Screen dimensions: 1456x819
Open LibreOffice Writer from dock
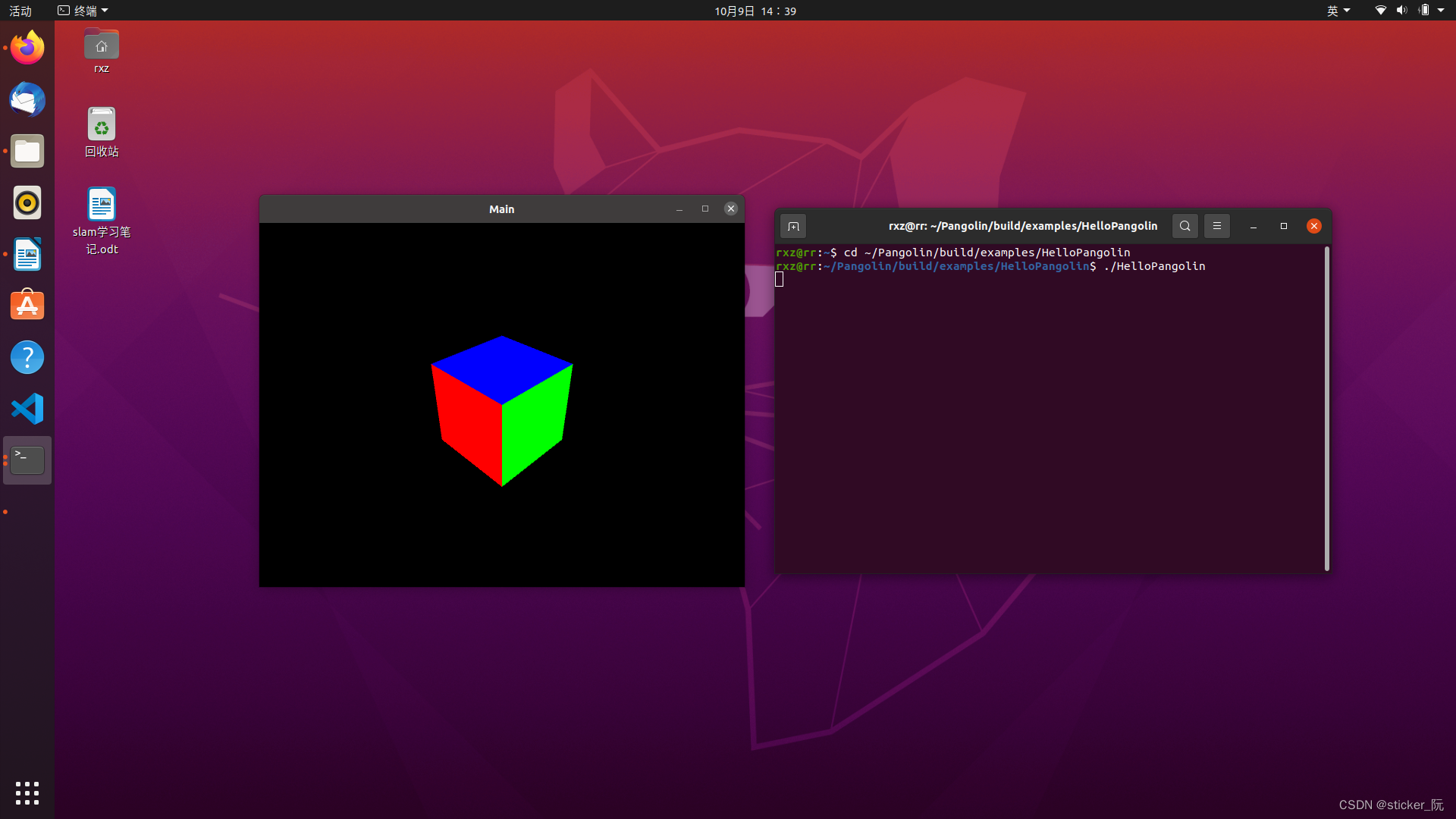click(27, 255)
